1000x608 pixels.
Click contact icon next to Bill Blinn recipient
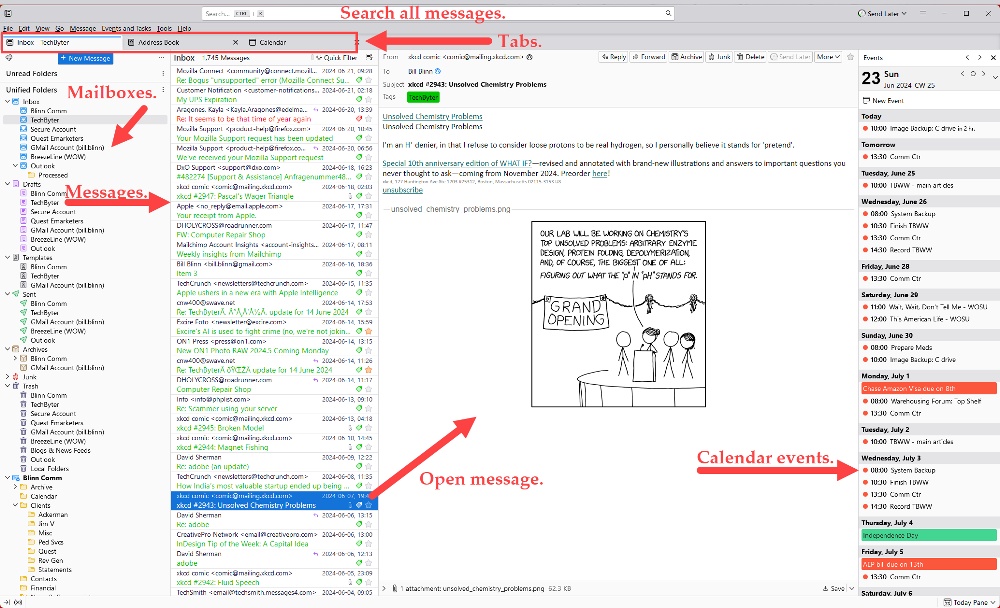pos(438,71)
